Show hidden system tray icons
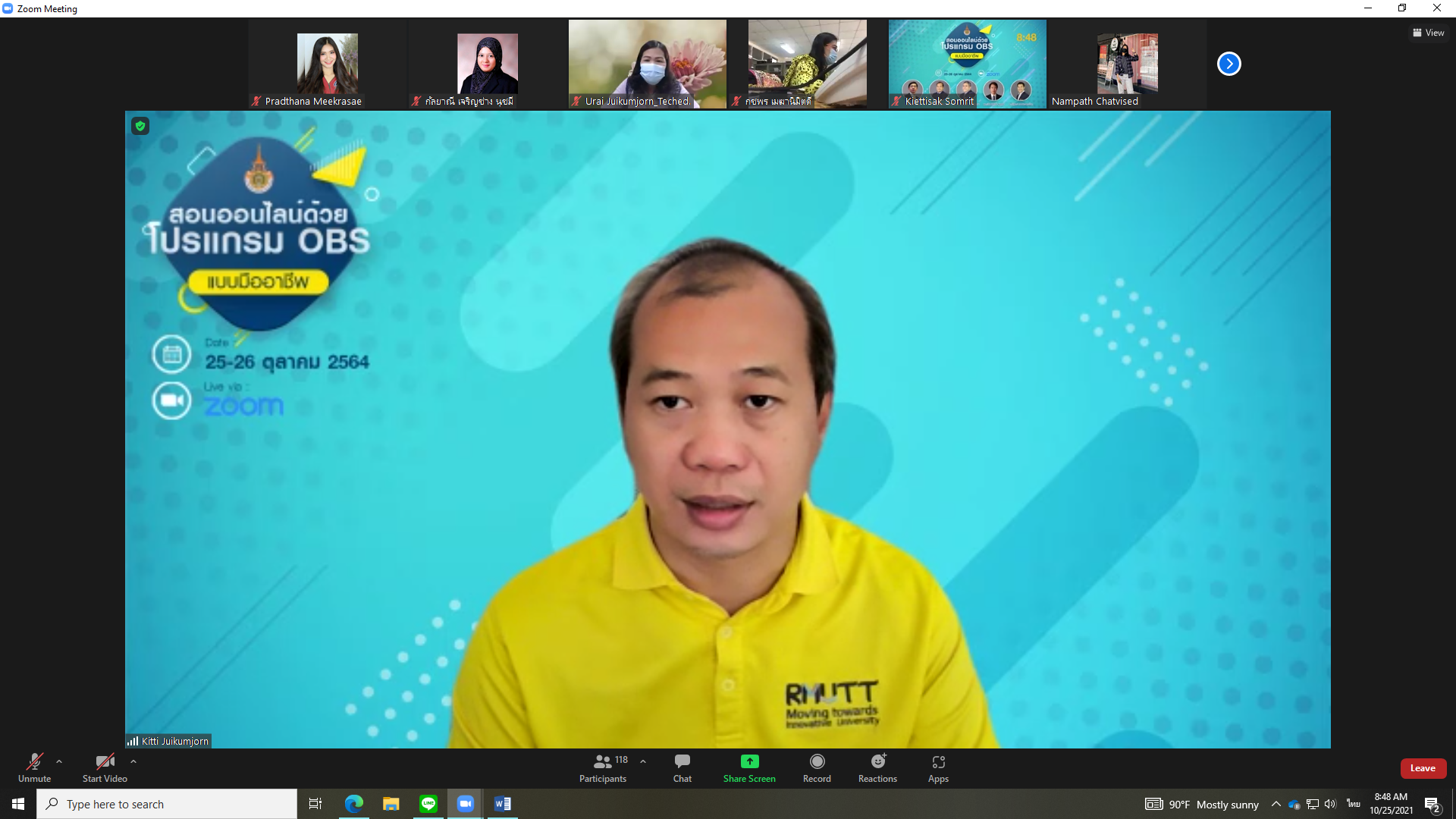This screenshot has width=1456, height=819. 1276,804
